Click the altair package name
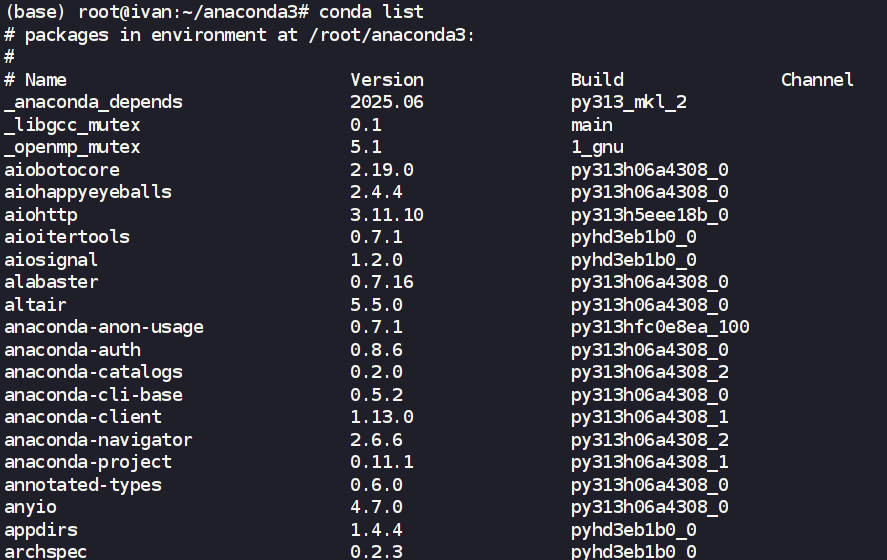This screenshot has height=560, width=887. [x=35, y=305]
